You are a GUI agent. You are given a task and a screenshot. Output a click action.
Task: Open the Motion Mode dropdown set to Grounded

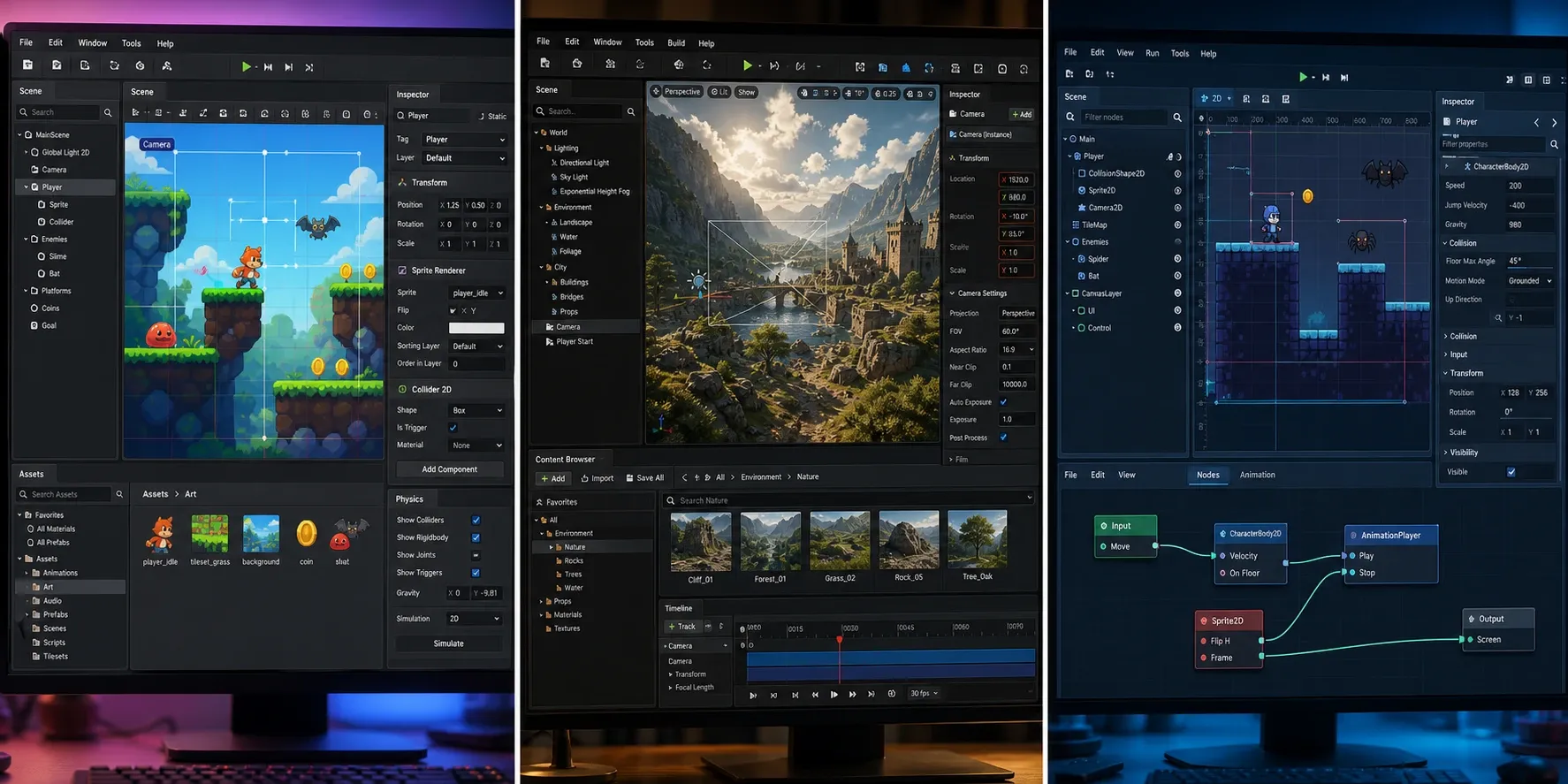tap(1530, 281)
